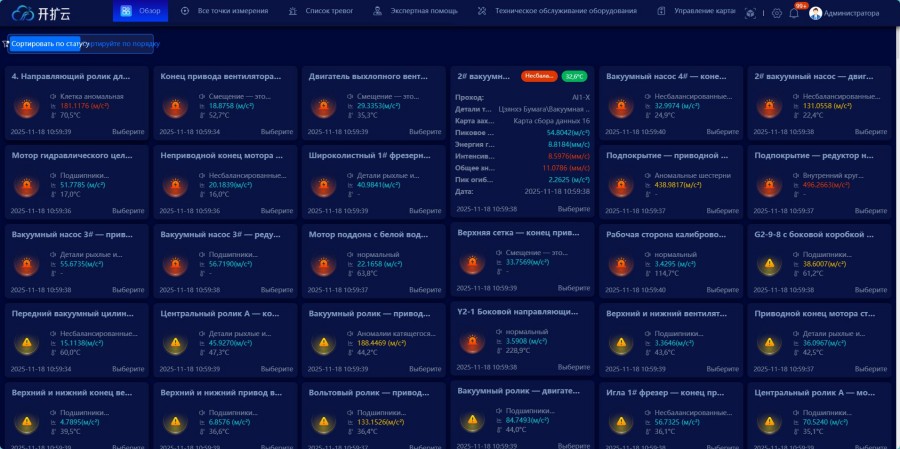Open the 'Обзор' tab
The image size is (900, 449).
(x=141, y=12)
